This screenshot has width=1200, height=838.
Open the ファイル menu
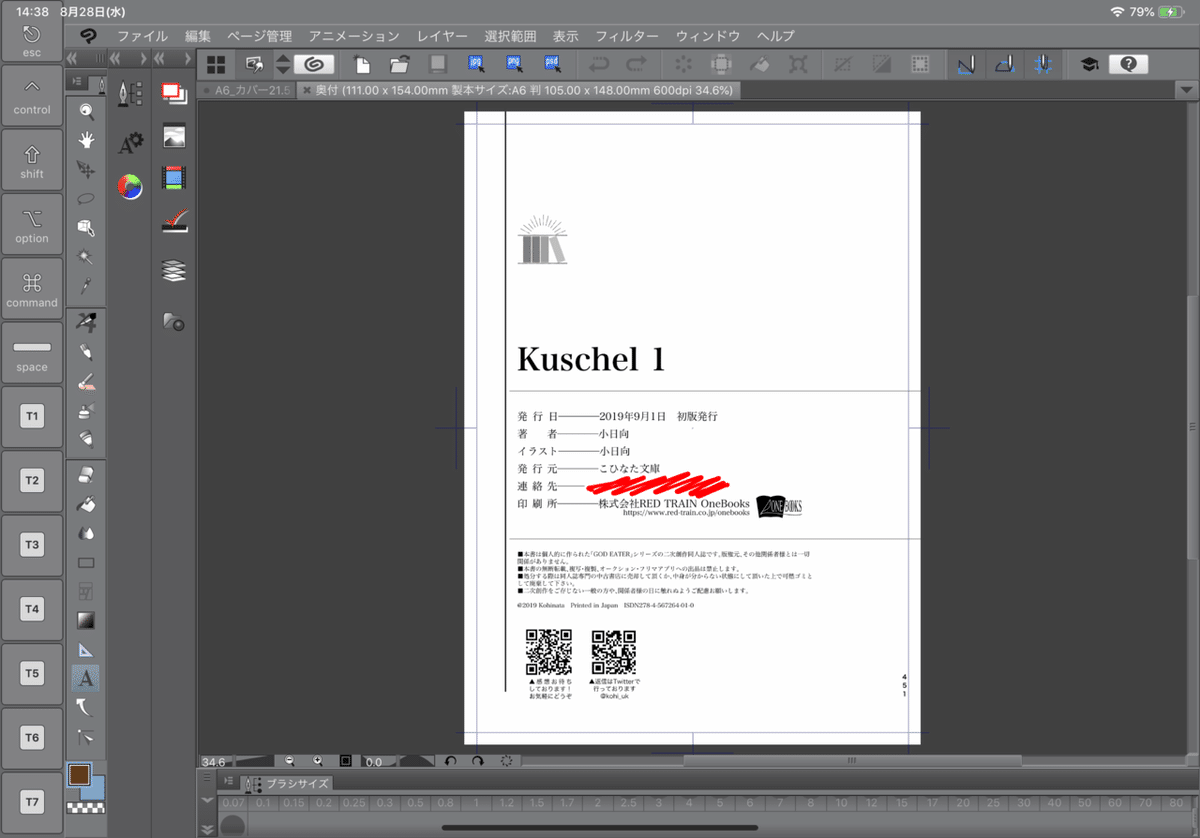pos(142,36)
